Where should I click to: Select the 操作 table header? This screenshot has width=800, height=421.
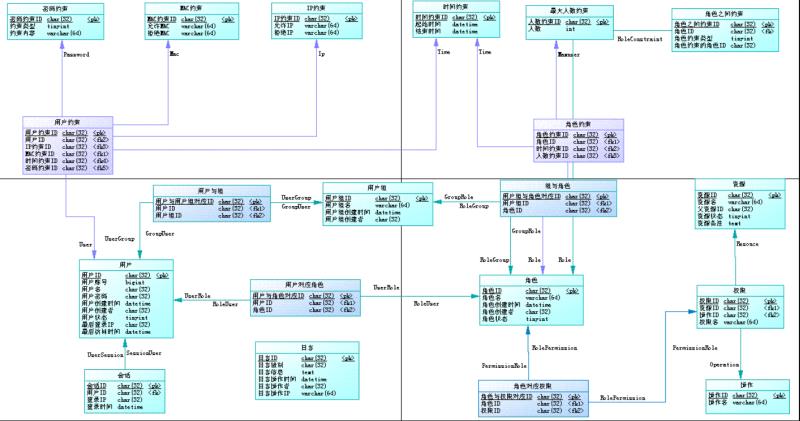click(x=747, y=385)
